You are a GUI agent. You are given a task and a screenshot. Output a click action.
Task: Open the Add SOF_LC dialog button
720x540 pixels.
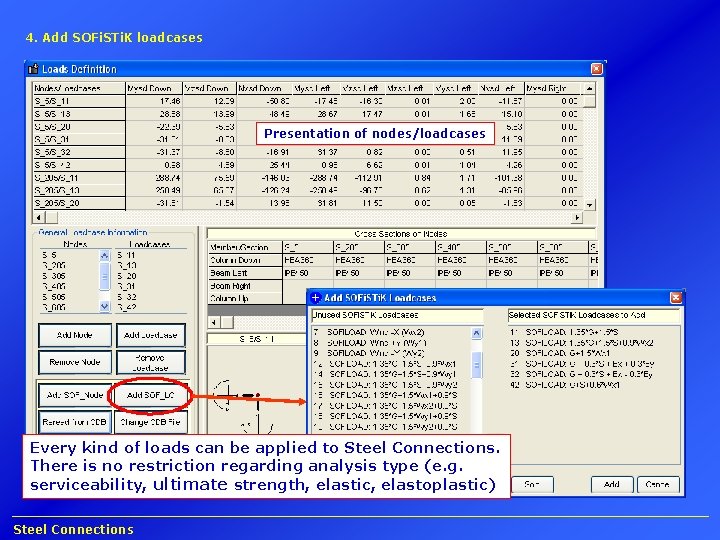point(151,395)
